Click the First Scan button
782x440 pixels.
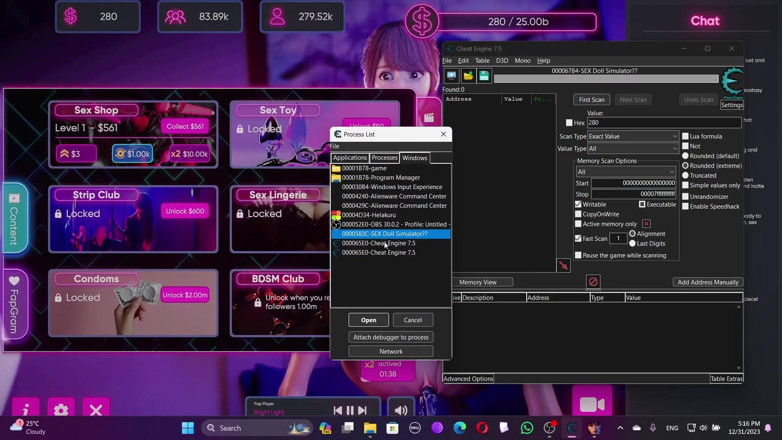pos(591,100)
